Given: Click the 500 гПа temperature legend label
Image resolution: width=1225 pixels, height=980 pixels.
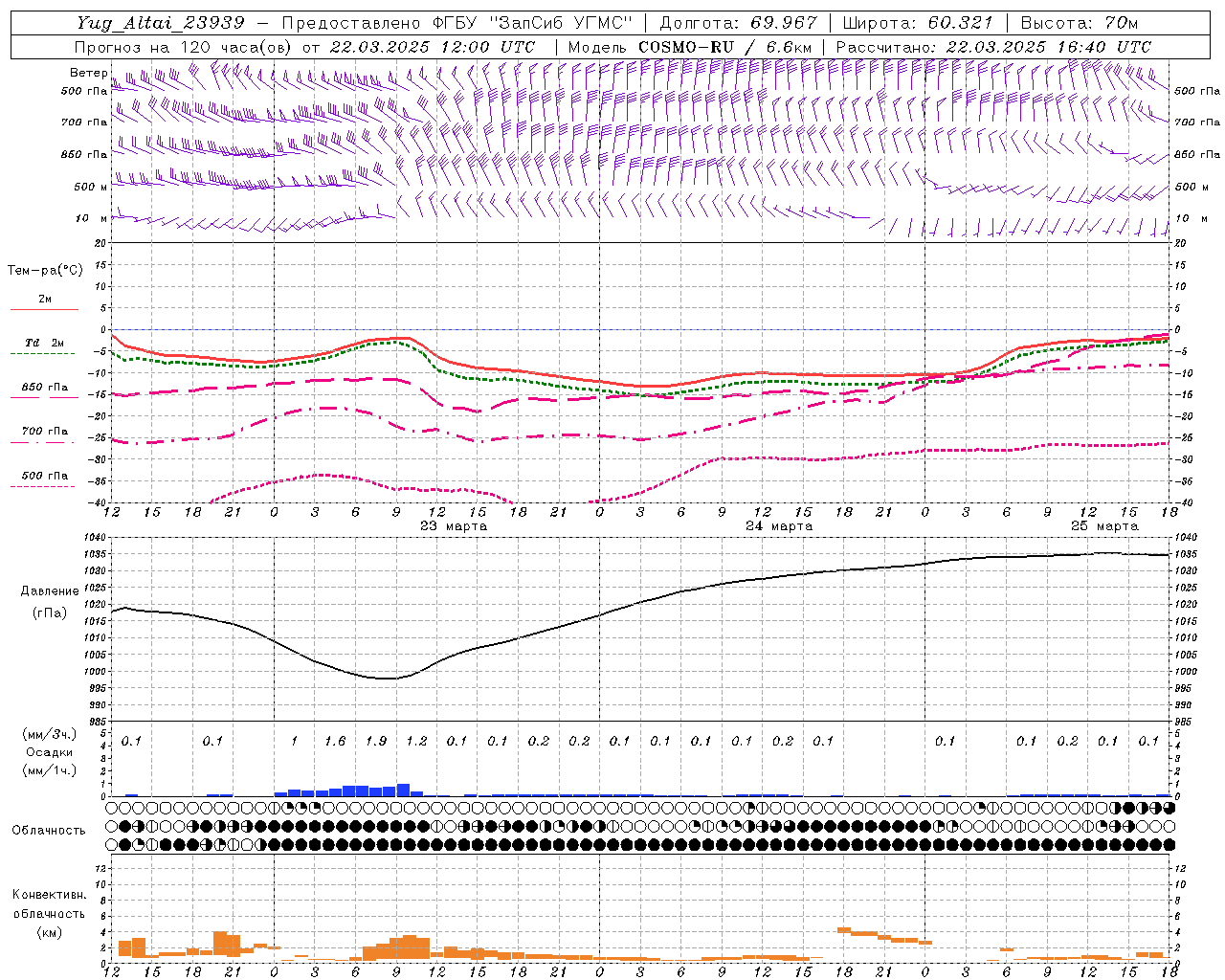Looking at the screenshot, I should (x=45, y=476).
